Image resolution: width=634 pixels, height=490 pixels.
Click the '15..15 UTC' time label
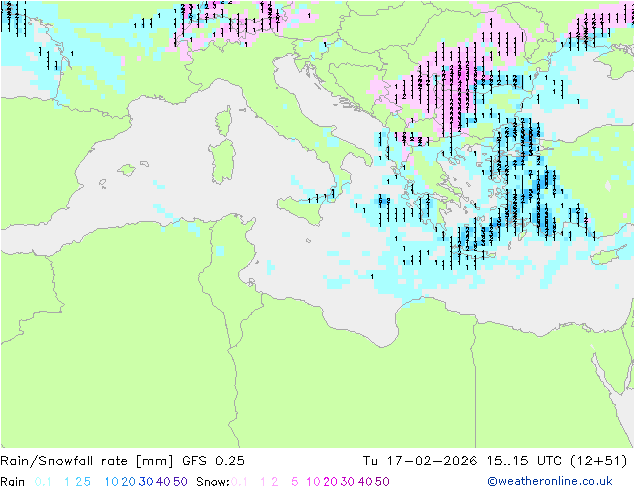[x=524, y=461]
